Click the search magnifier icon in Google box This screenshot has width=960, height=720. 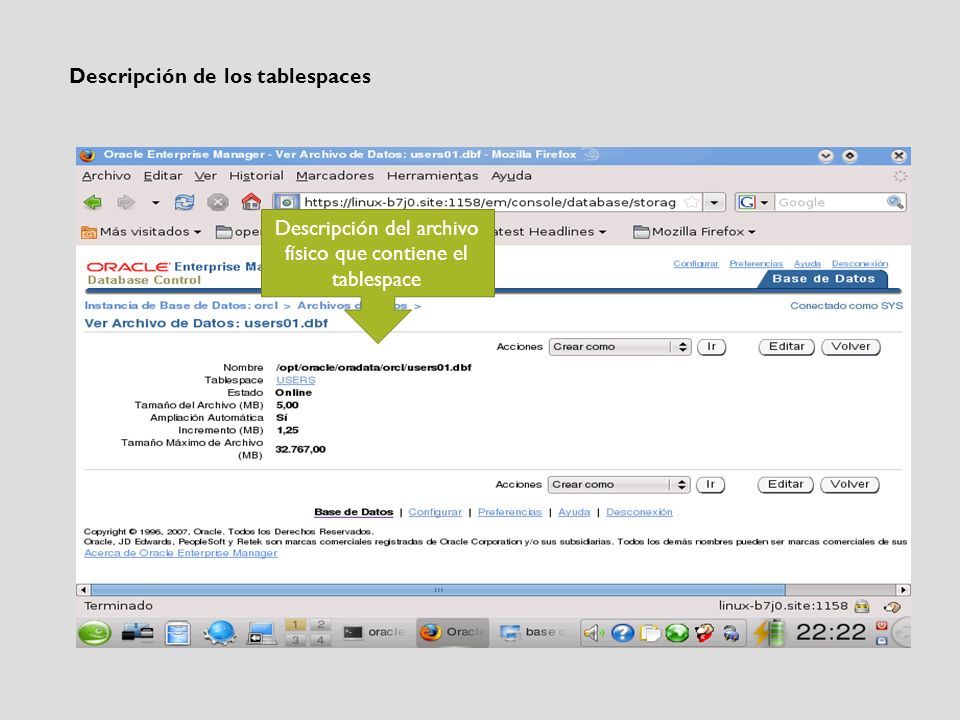tap(894, 202)
